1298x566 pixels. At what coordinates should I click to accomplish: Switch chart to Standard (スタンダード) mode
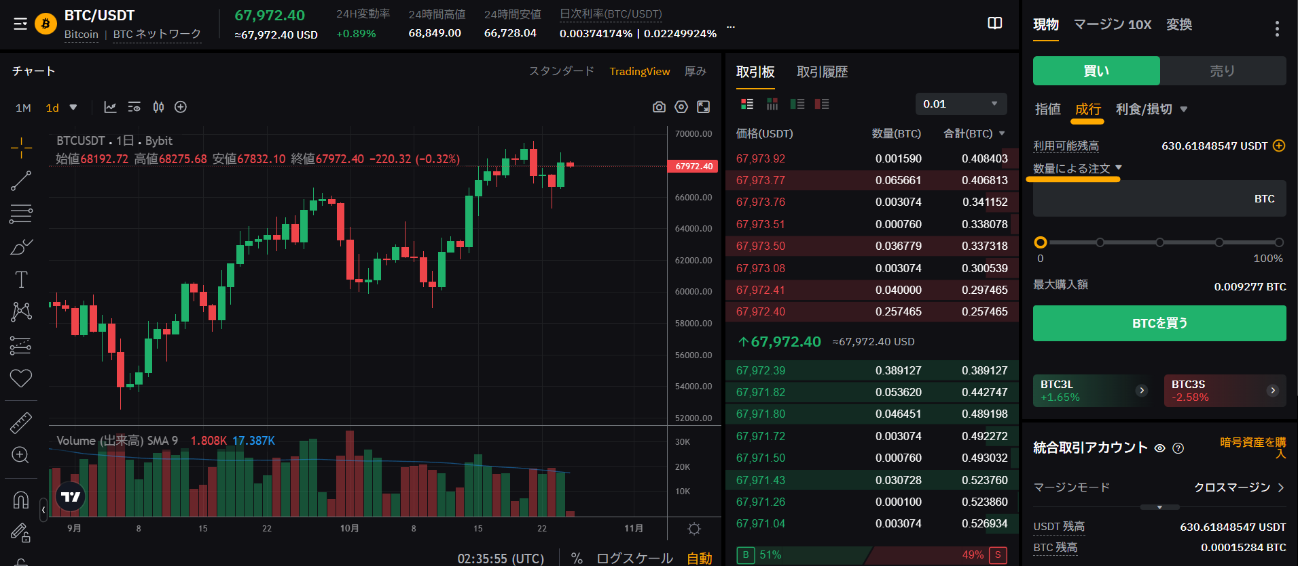coord(561,71)
